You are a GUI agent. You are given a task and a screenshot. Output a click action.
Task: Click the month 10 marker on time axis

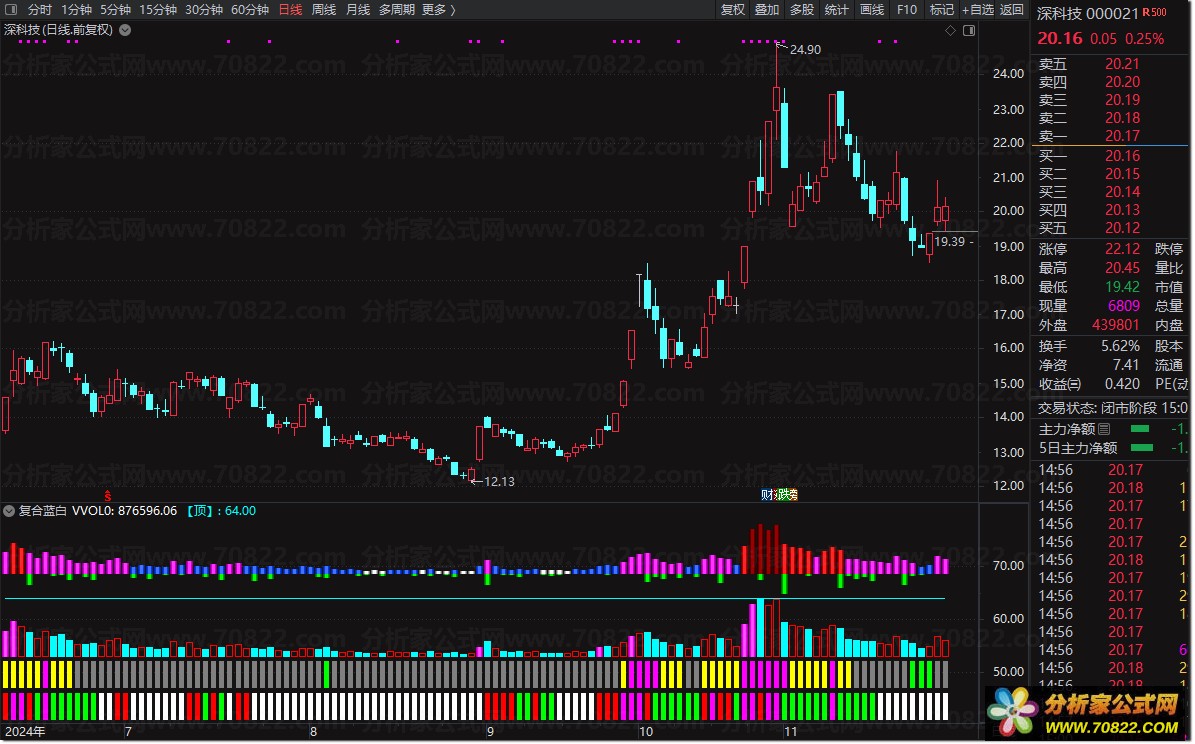[x=646, y=732]
